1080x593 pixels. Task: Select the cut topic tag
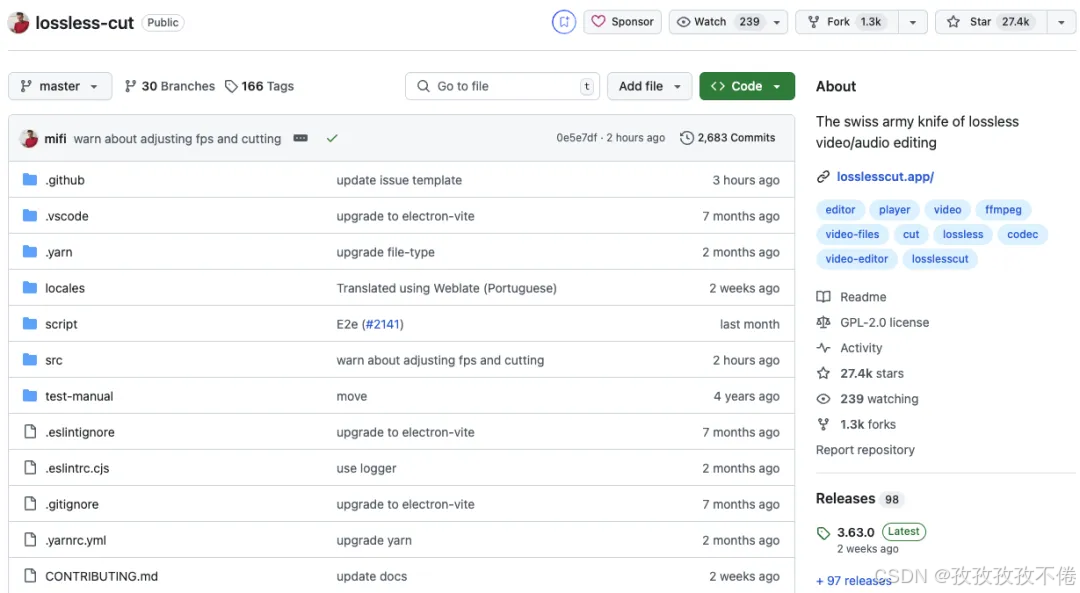911,234
